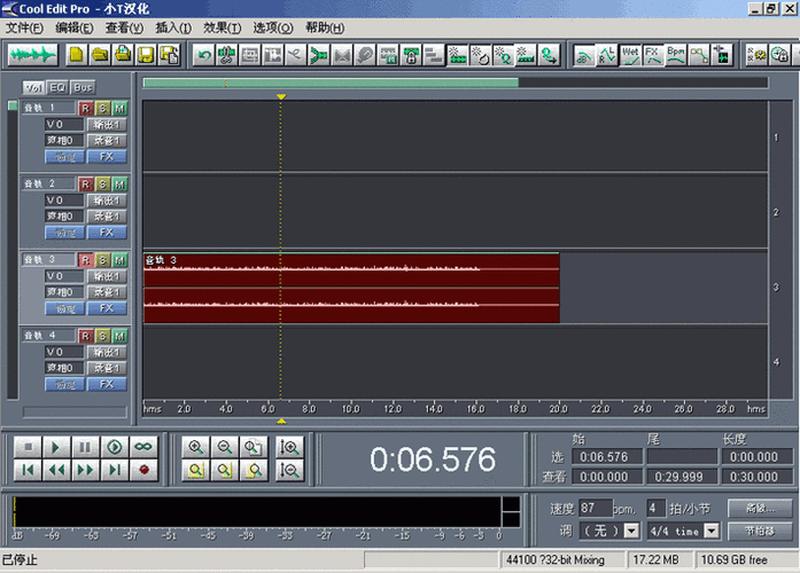
Task: Switch to the Bus tab
Action: pyautogui.click(x=83, y=88)
